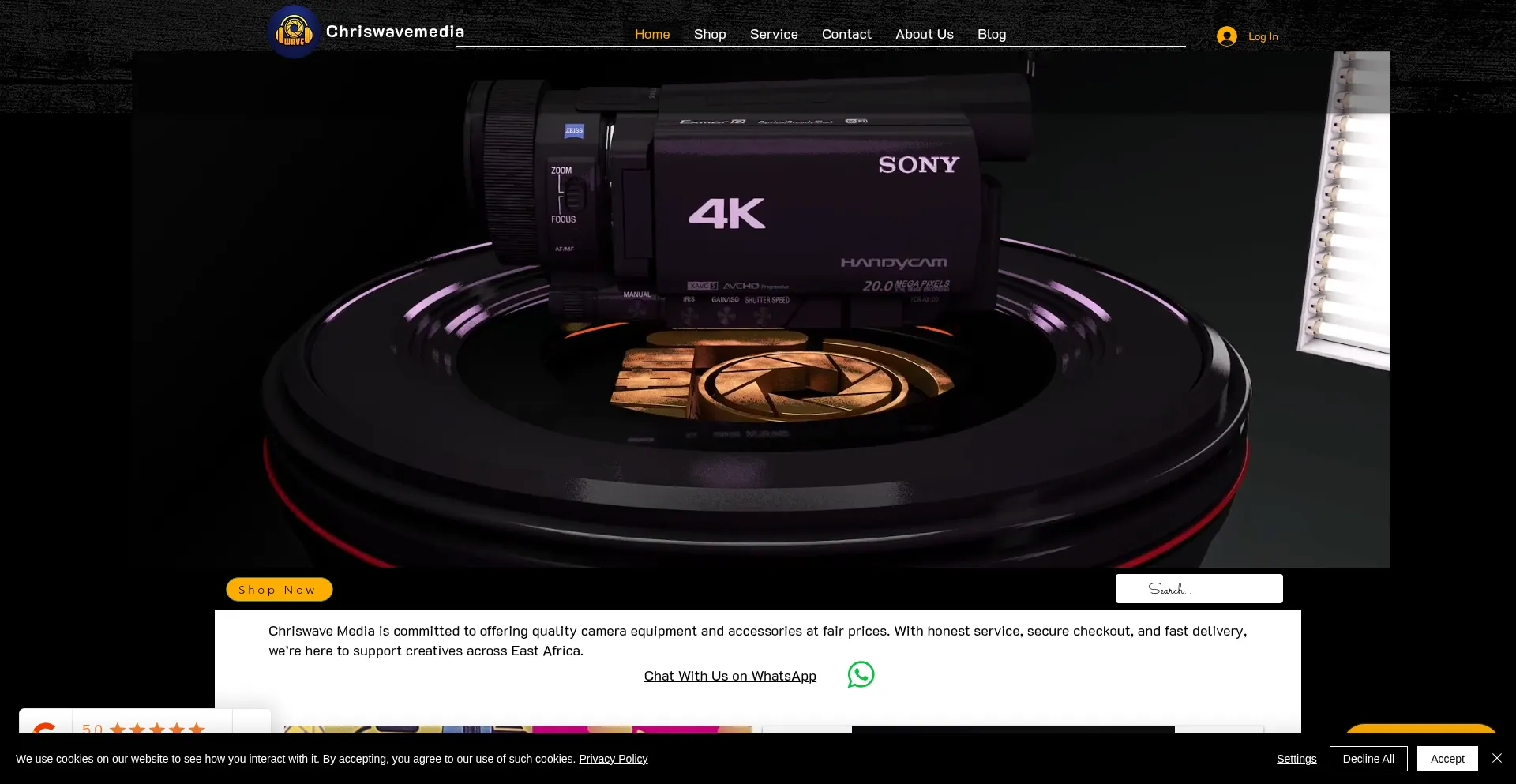Click the Chriswavemedia logo icon
Screen dimensions: 1516x784
tap(295, 32)
